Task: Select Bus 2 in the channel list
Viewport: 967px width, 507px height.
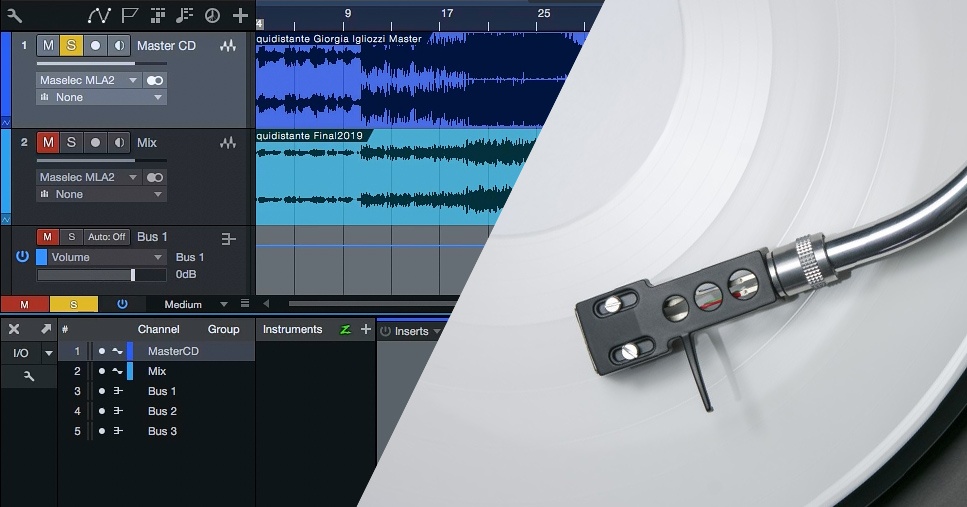Action: [162, 411]
